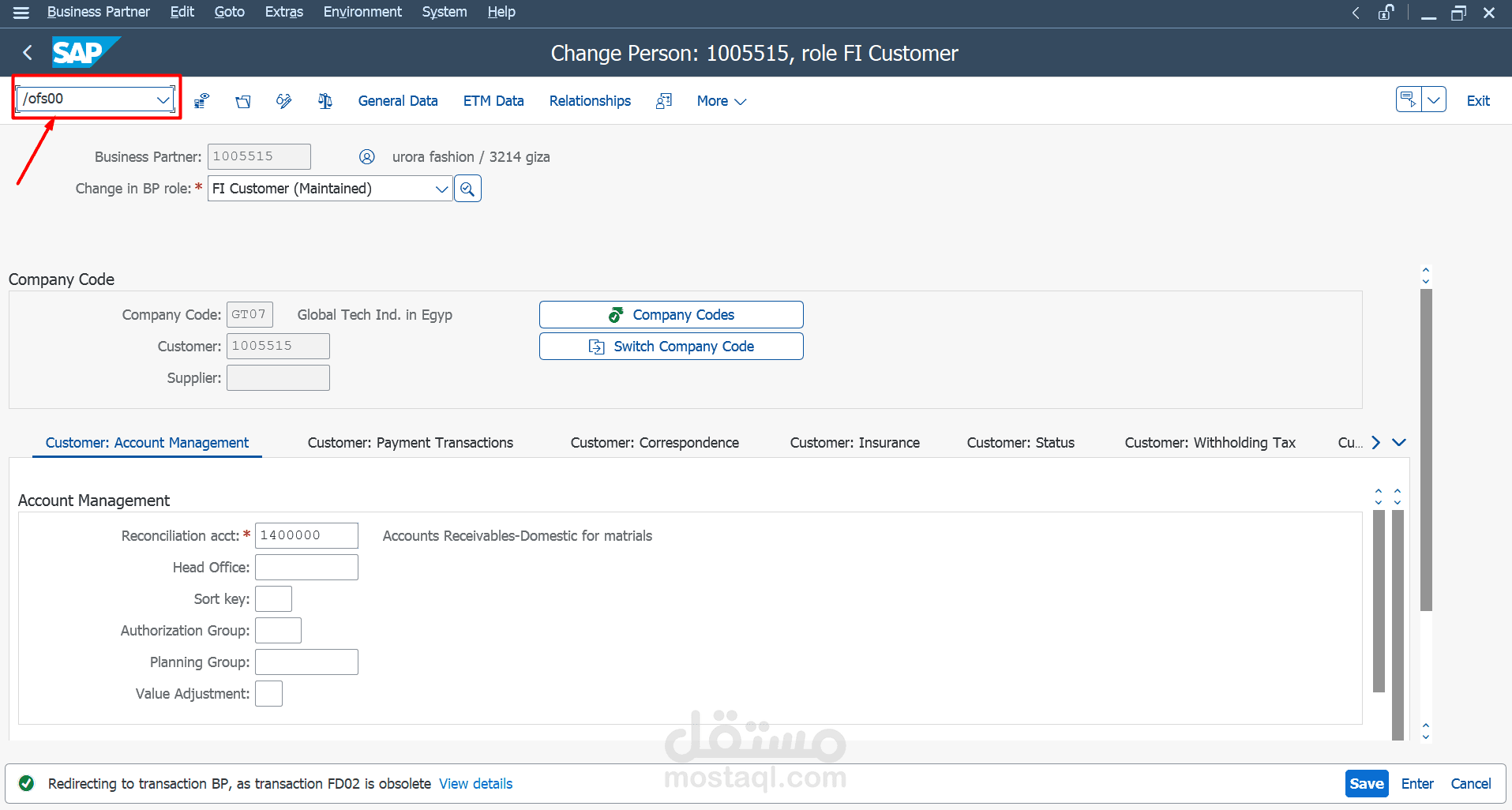Viewport: 1512px width, 810px height.
Task: Open the Environment menu
Action: point(362,12)
